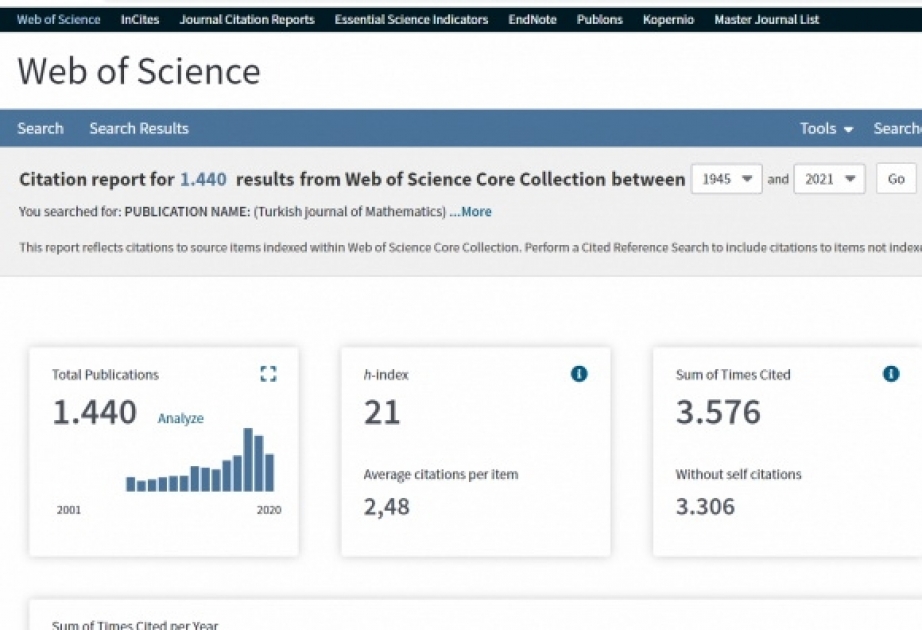
Task: Open InCites
Action: pyautogui.click(x=140, y=19)
